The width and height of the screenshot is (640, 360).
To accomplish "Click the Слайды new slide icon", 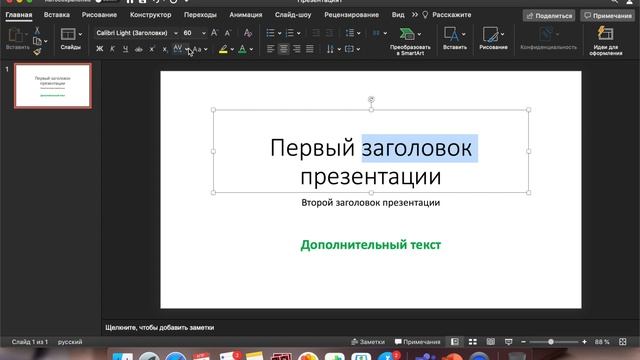I will [68, 34].
